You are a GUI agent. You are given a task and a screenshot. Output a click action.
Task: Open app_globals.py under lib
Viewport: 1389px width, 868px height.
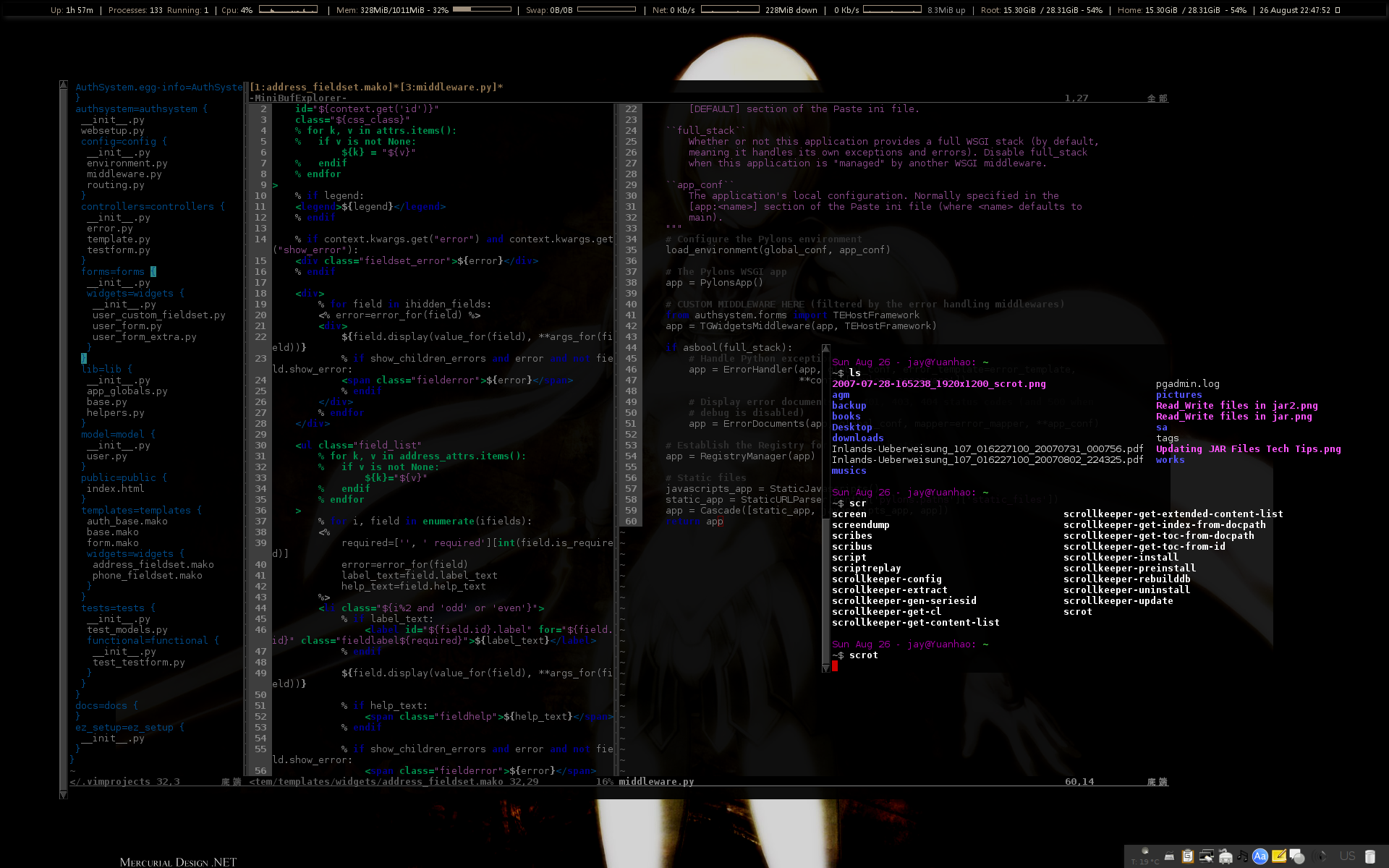(x=127, y=391)
